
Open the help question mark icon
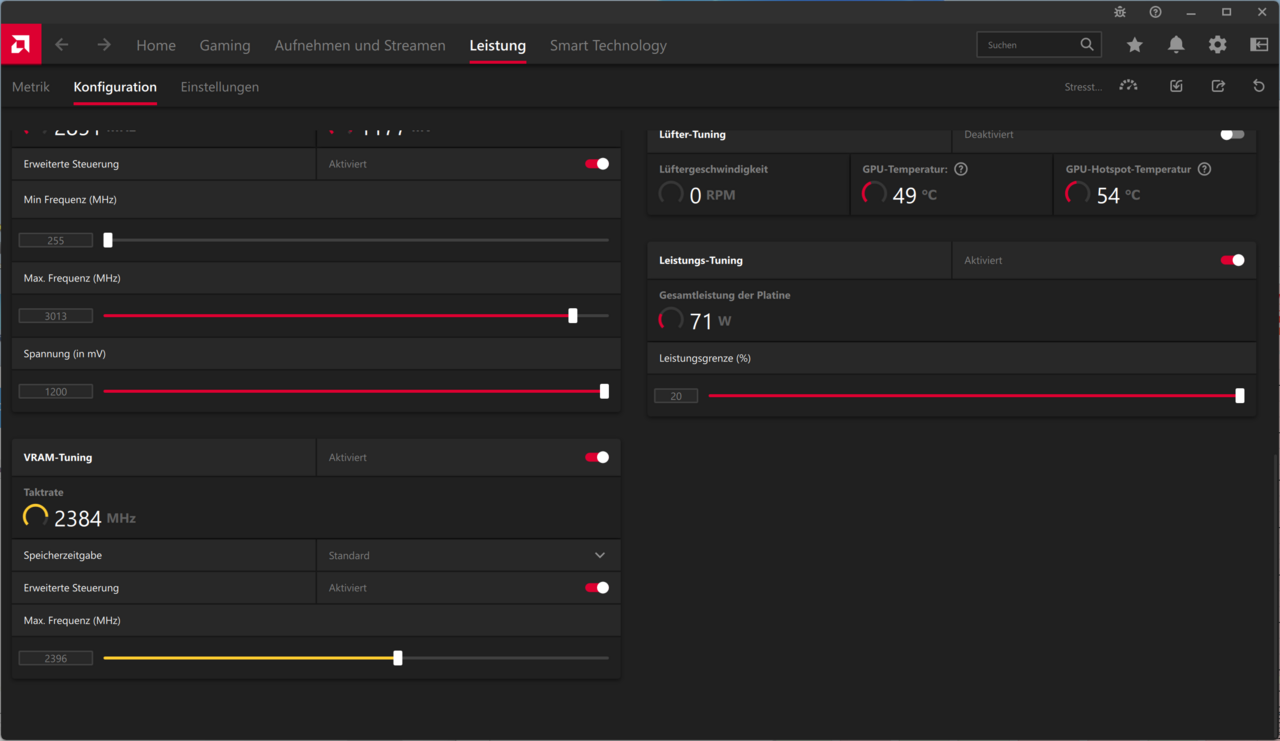1156,12
